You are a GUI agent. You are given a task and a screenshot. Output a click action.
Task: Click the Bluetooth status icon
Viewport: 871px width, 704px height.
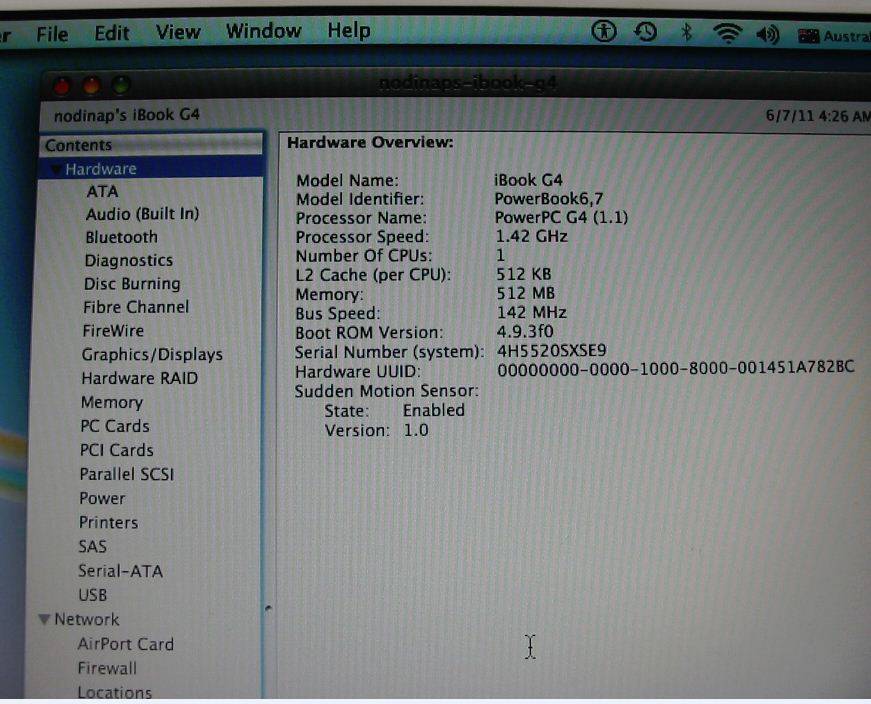tap(687, 32)
